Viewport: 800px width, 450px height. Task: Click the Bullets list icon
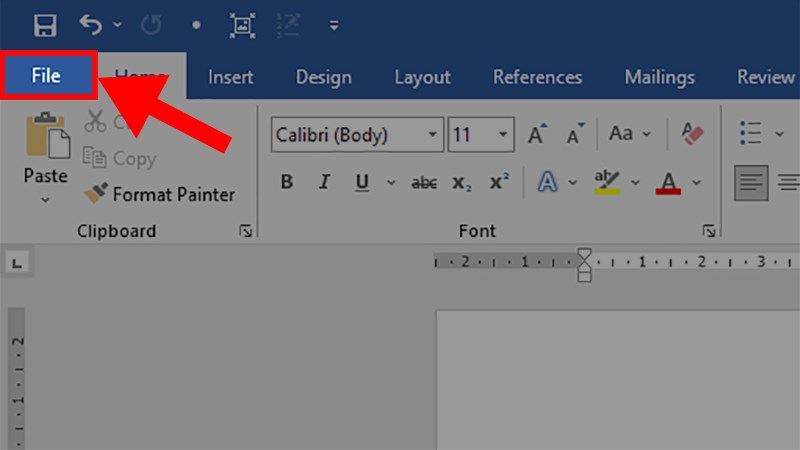(751, 133)
